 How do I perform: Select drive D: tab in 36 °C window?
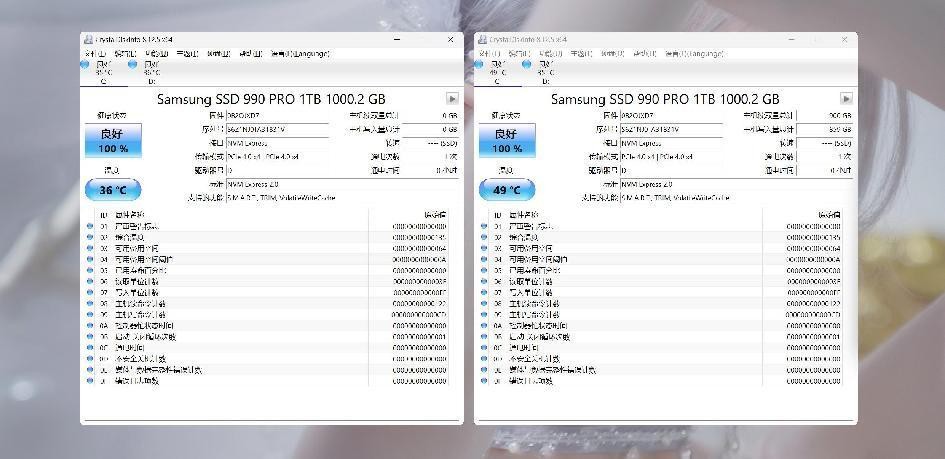click(x=151, y=72)
